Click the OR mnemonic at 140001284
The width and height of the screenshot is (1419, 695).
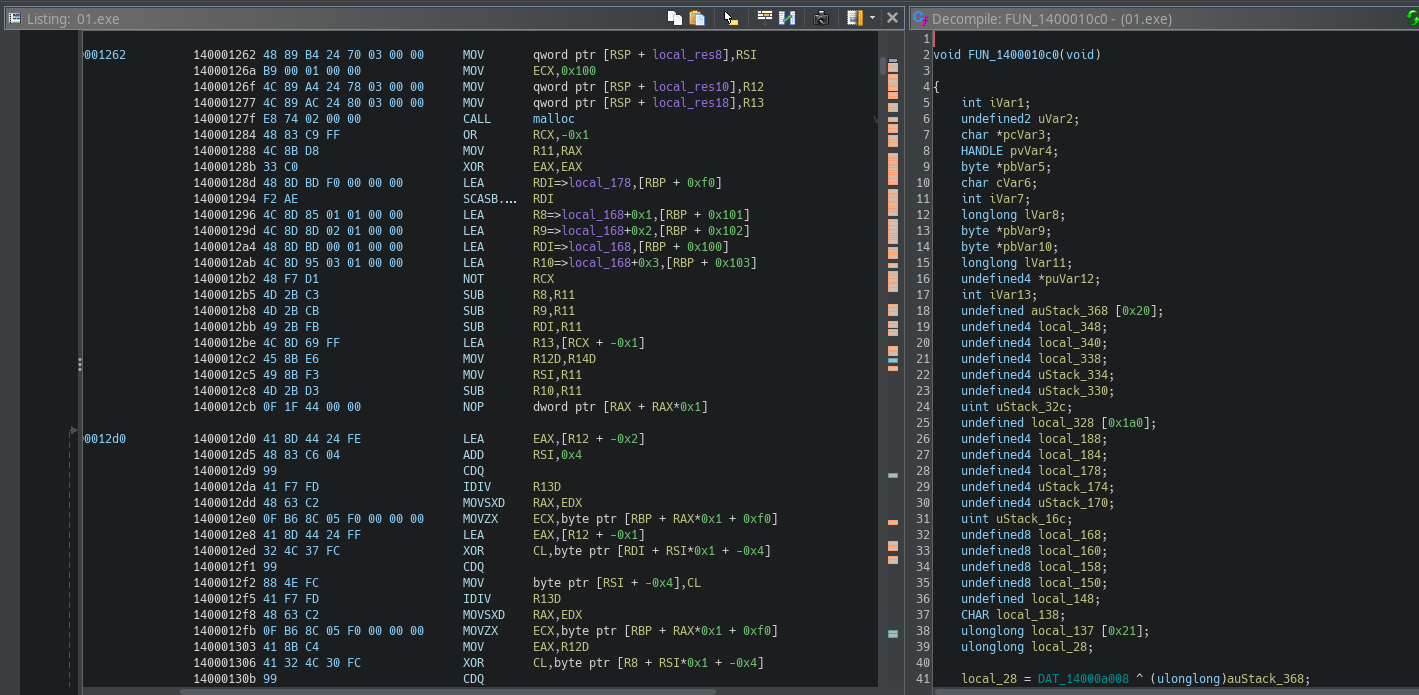[x=470, y=135]
